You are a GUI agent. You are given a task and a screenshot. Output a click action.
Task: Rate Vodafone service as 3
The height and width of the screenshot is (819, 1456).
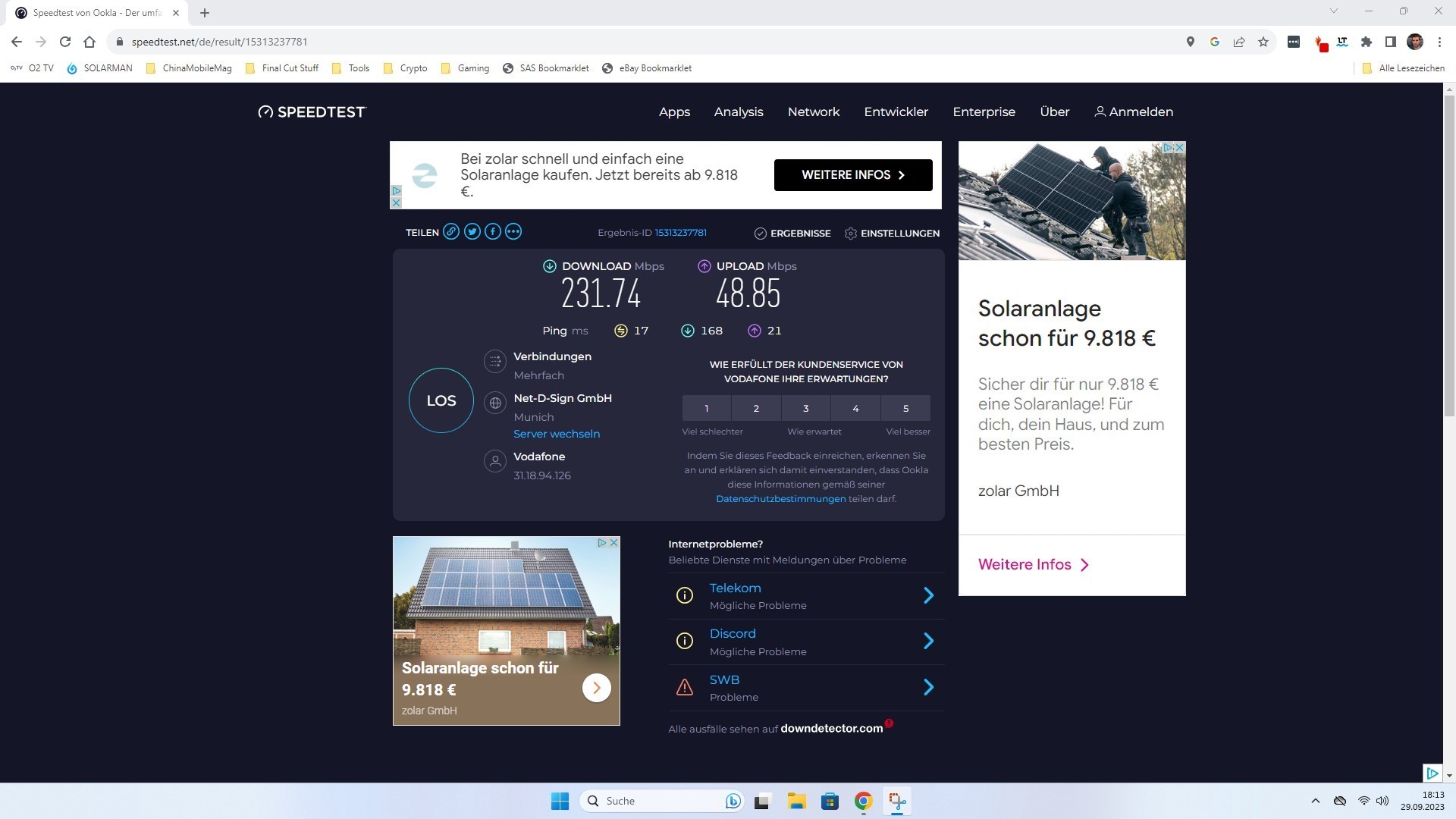(x=806, y=408)
